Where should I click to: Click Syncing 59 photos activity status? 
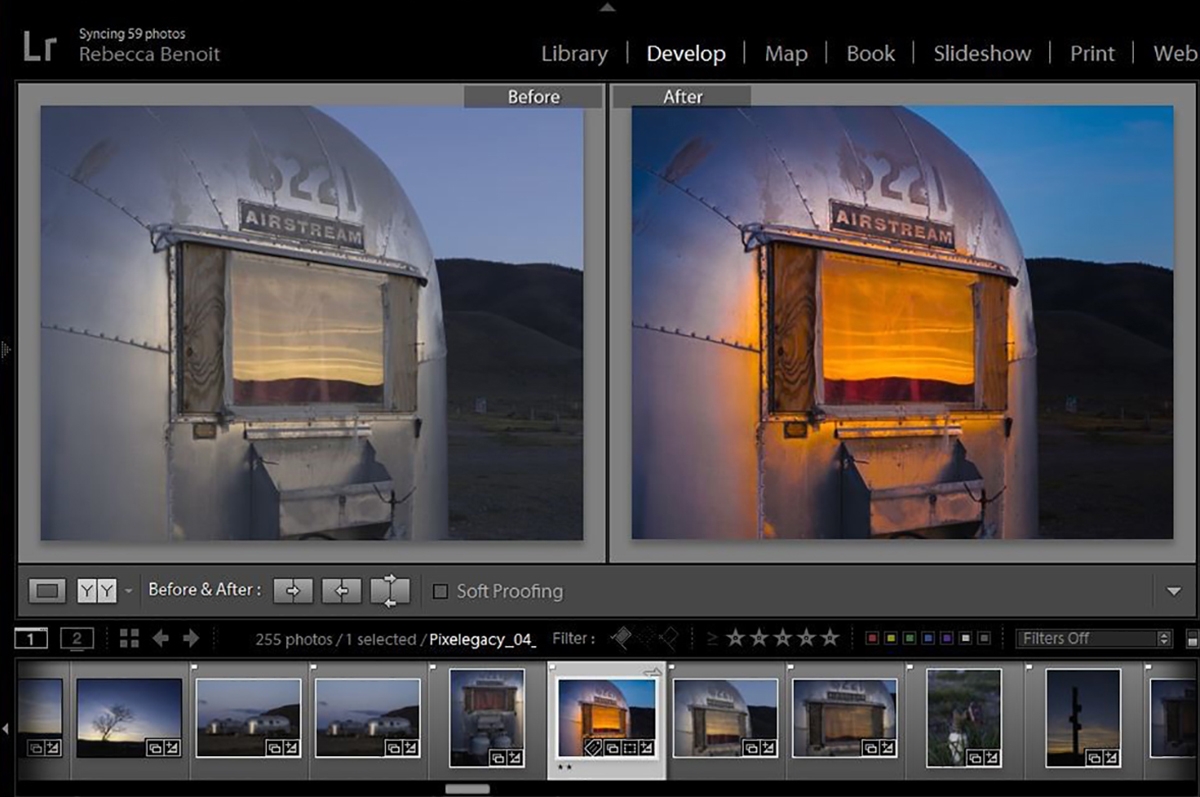coord(132,34)
